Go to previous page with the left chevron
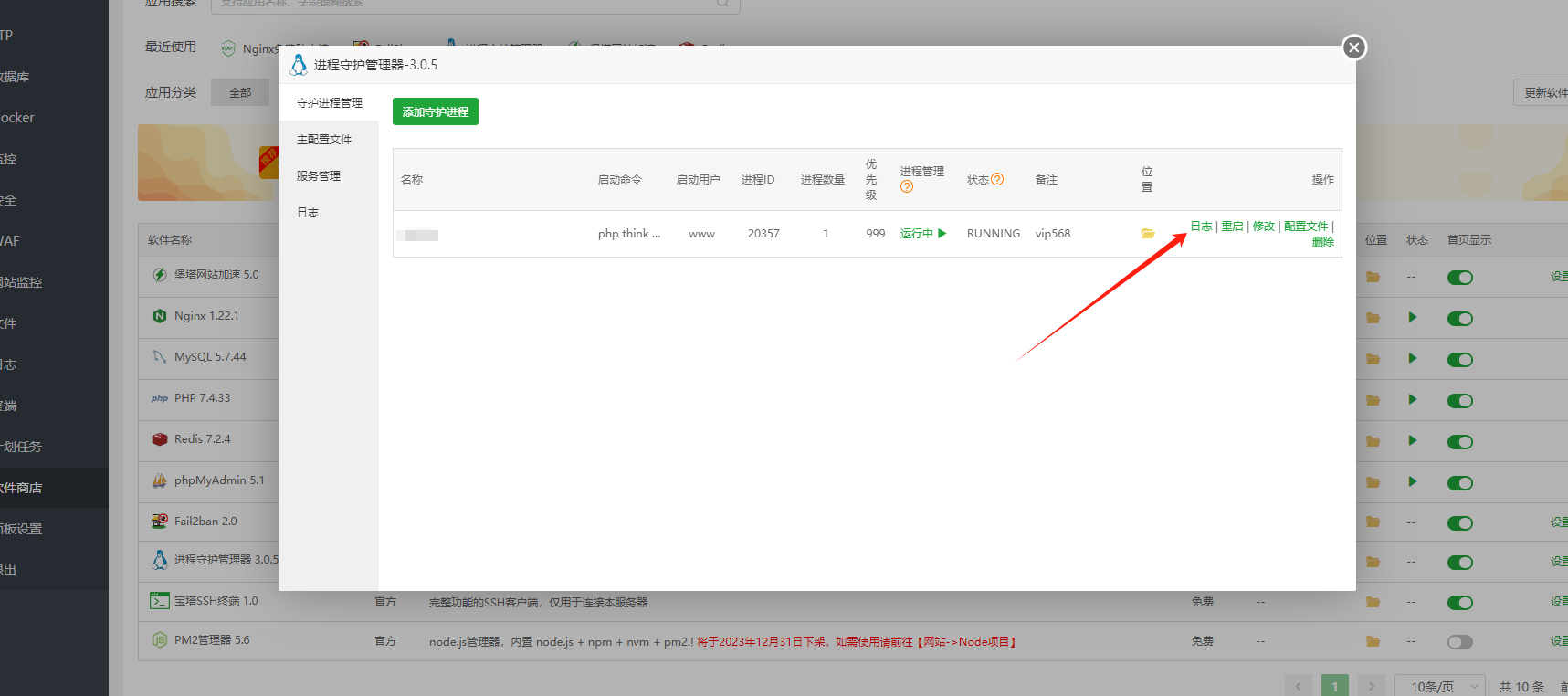 pos(1298,686)
